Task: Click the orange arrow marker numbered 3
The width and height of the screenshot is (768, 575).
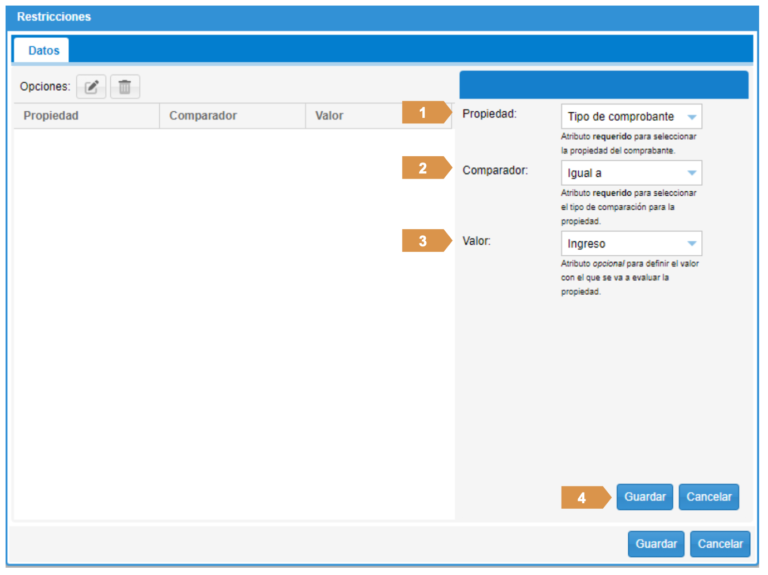Action: click(425, 241)
